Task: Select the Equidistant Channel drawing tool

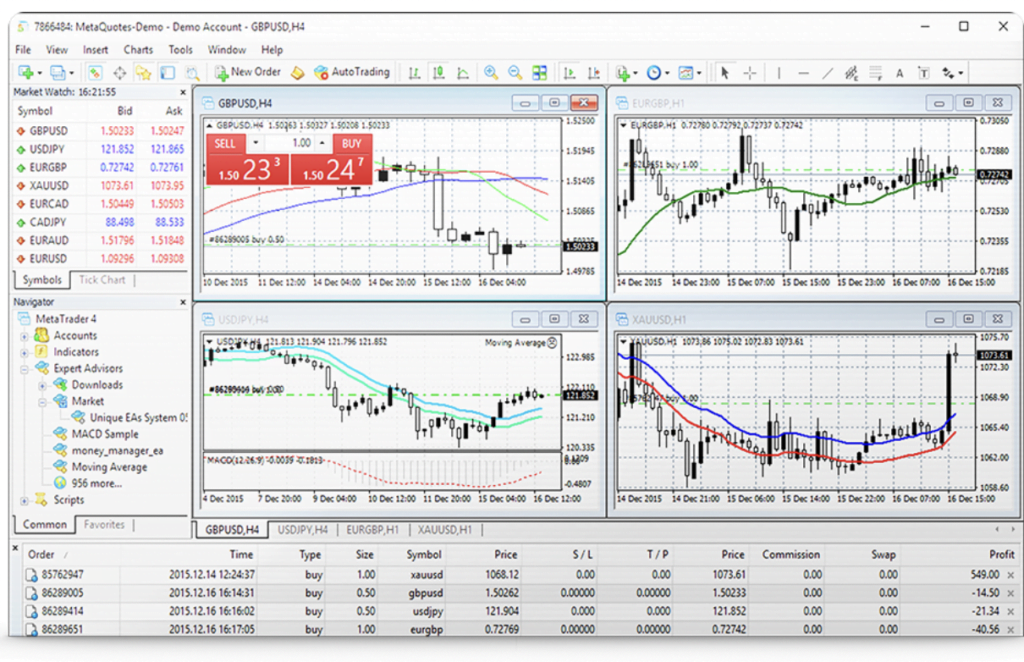Action: coord(851,73)
